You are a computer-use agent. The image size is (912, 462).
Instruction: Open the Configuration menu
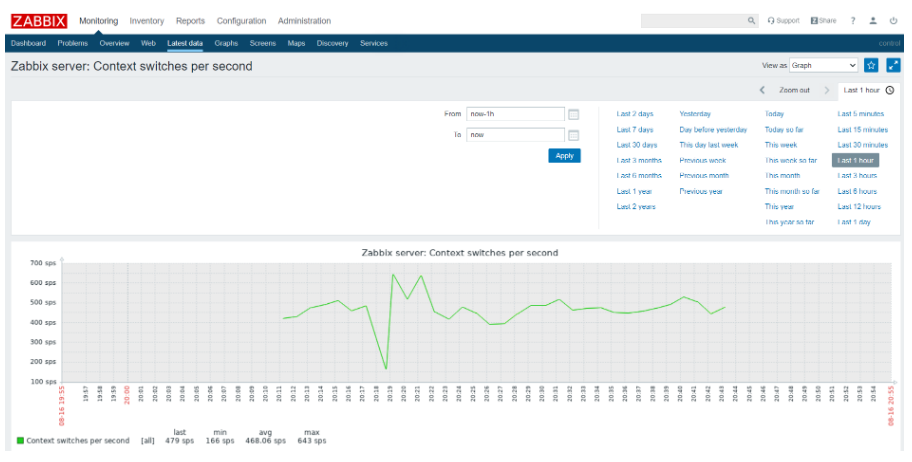click(x=241, y=21)
